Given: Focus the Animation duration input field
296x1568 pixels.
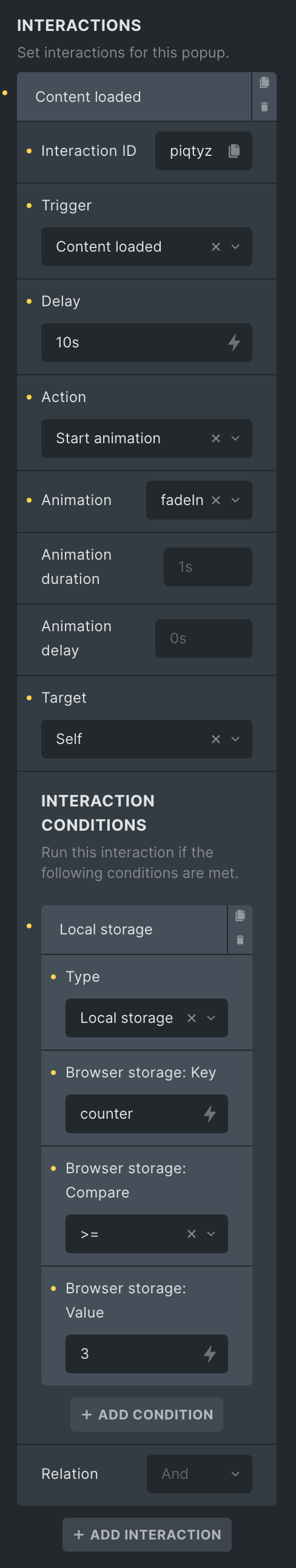Looking at the screenshot, I should click(x=207, y=567).
